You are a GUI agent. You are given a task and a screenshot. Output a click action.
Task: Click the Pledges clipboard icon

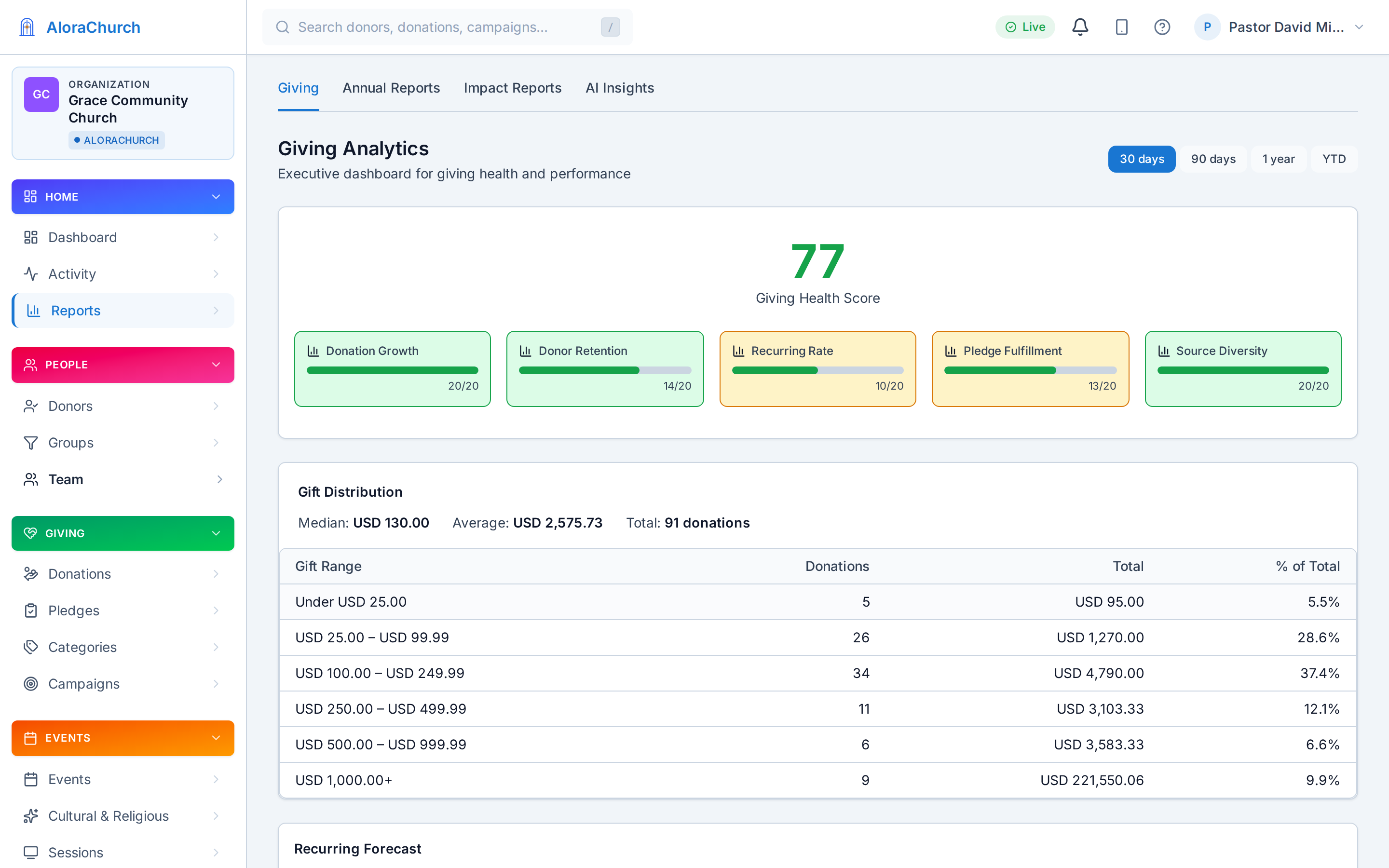coord(31,610)
